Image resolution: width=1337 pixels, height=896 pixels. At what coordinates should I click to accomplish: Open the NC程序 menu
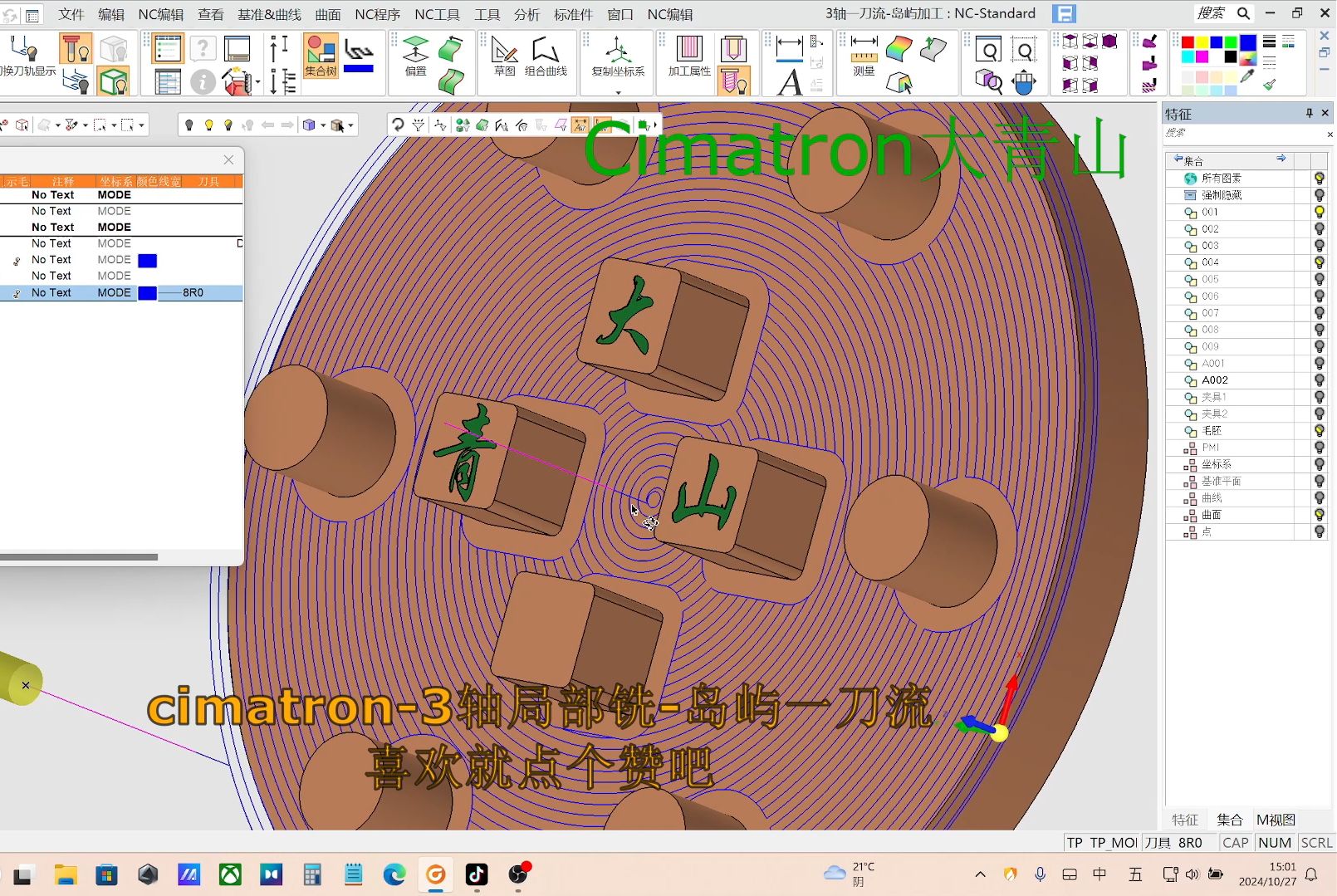pos(377,14)
